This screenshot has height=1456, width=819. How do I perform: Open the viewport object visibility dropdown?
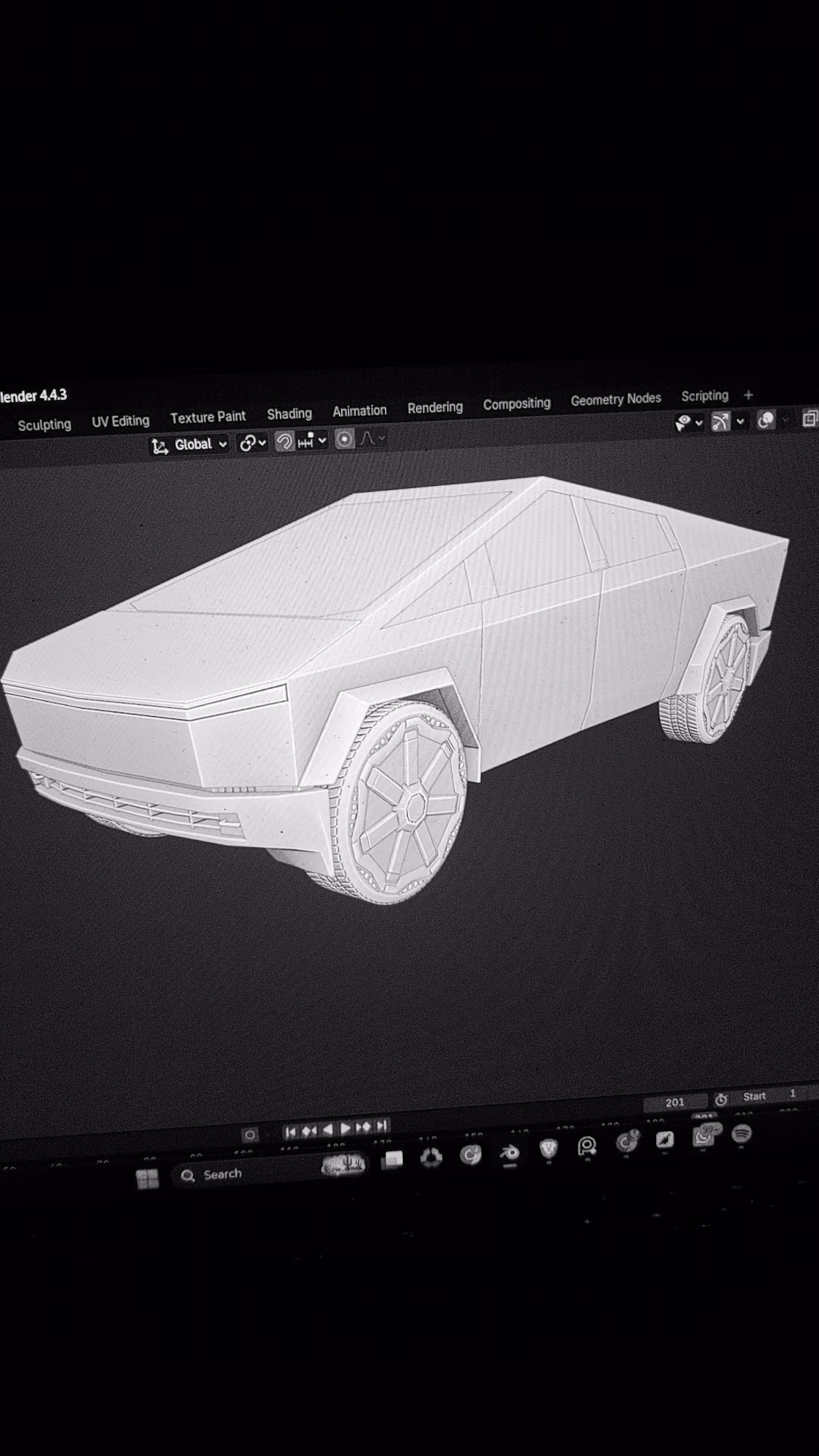689,423
